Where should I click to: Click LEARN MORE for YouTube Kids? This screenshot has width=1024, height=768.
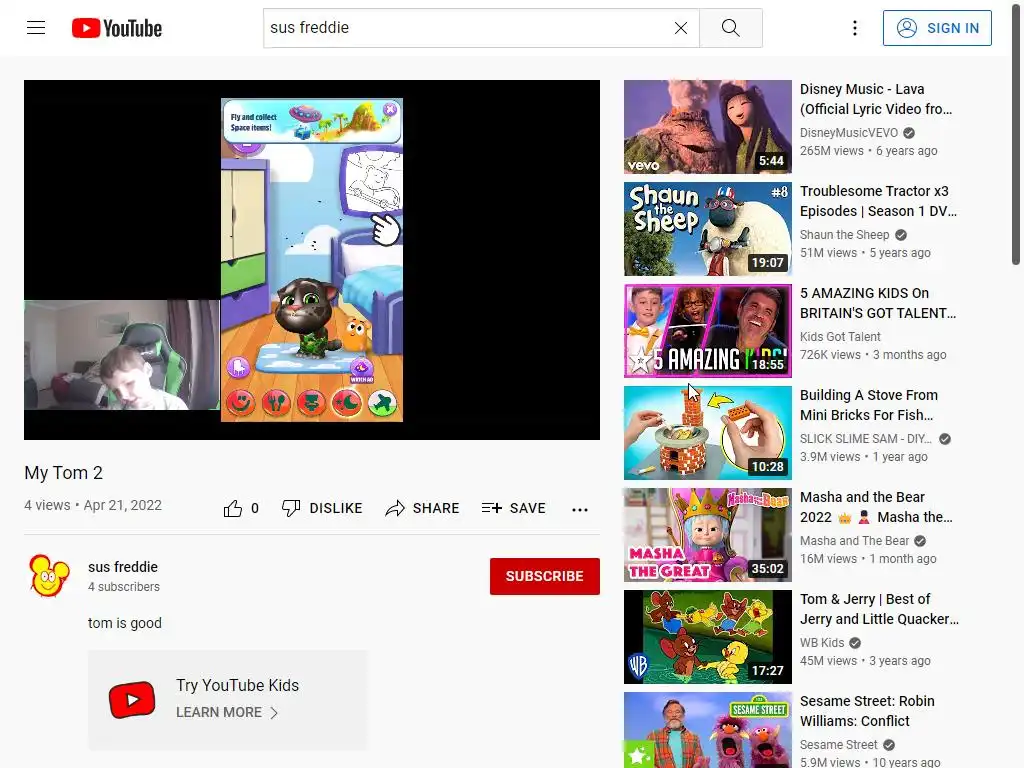tap(219, 712)
